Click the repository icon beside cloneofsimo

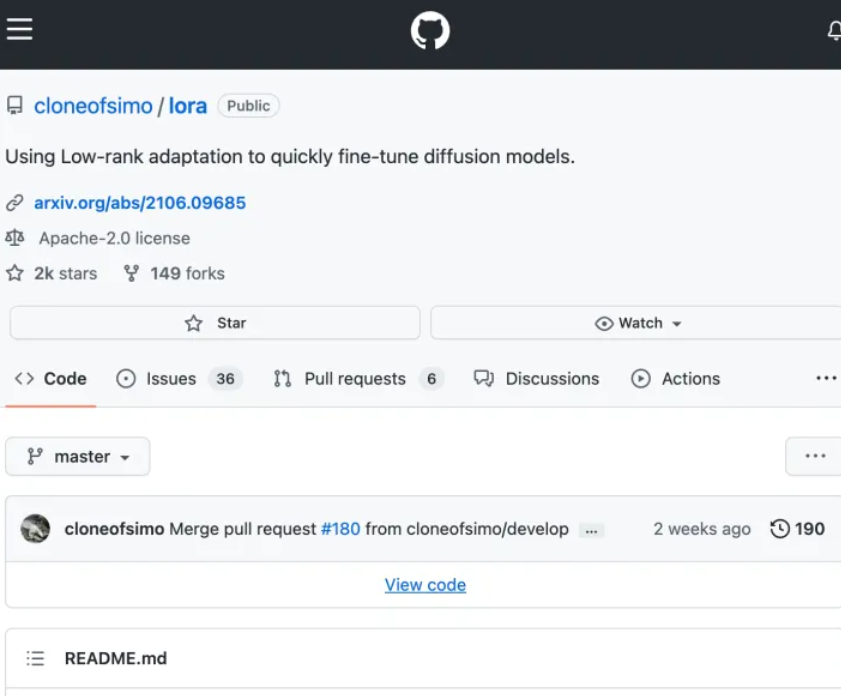point(14,106)
